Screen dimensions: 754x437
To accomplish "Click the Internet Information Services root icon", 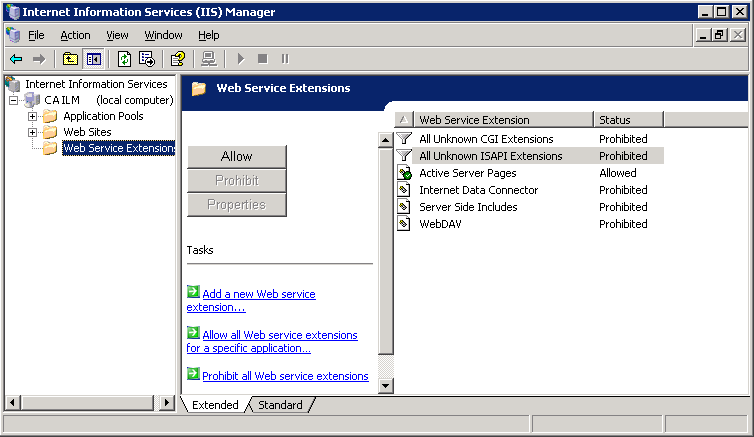I will point(13,84).
